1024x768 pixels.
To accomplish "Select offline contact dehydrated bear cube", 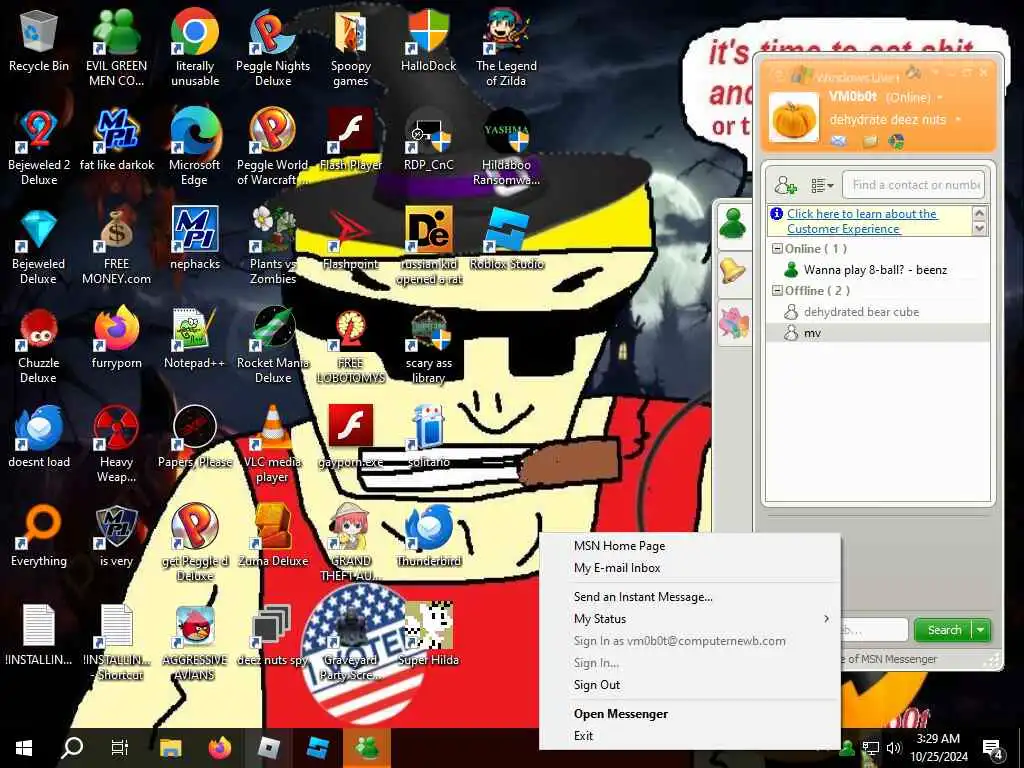I will point(861,312).
